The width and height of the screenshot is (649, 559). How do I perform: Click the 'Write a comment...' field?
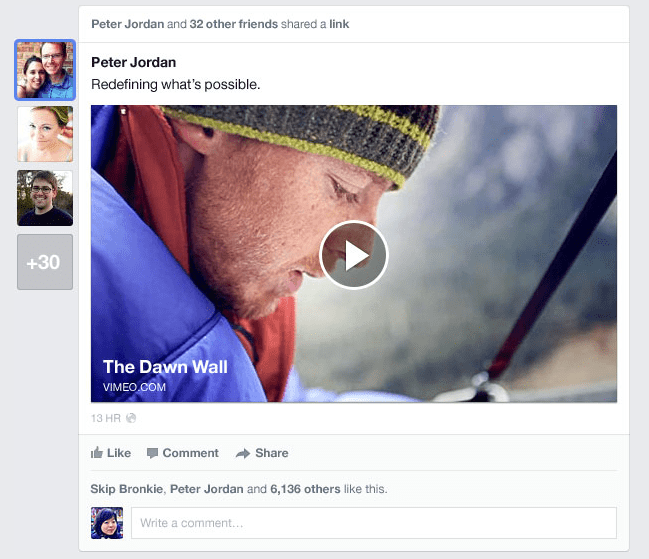[x=373, y=523]
